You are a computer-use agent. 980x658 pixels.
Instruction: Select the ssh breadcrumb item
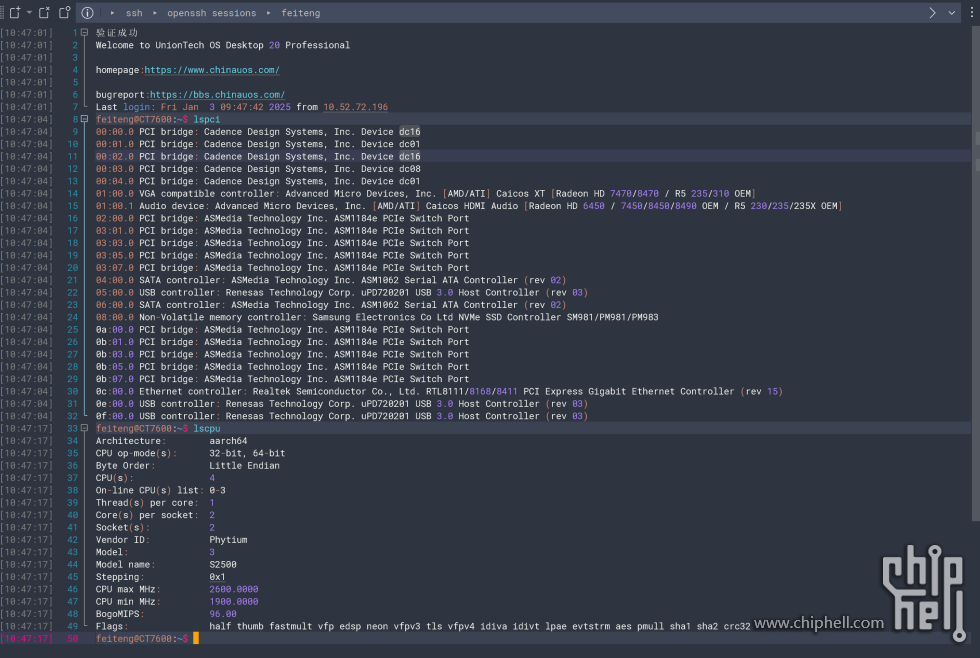click(134, 12)
